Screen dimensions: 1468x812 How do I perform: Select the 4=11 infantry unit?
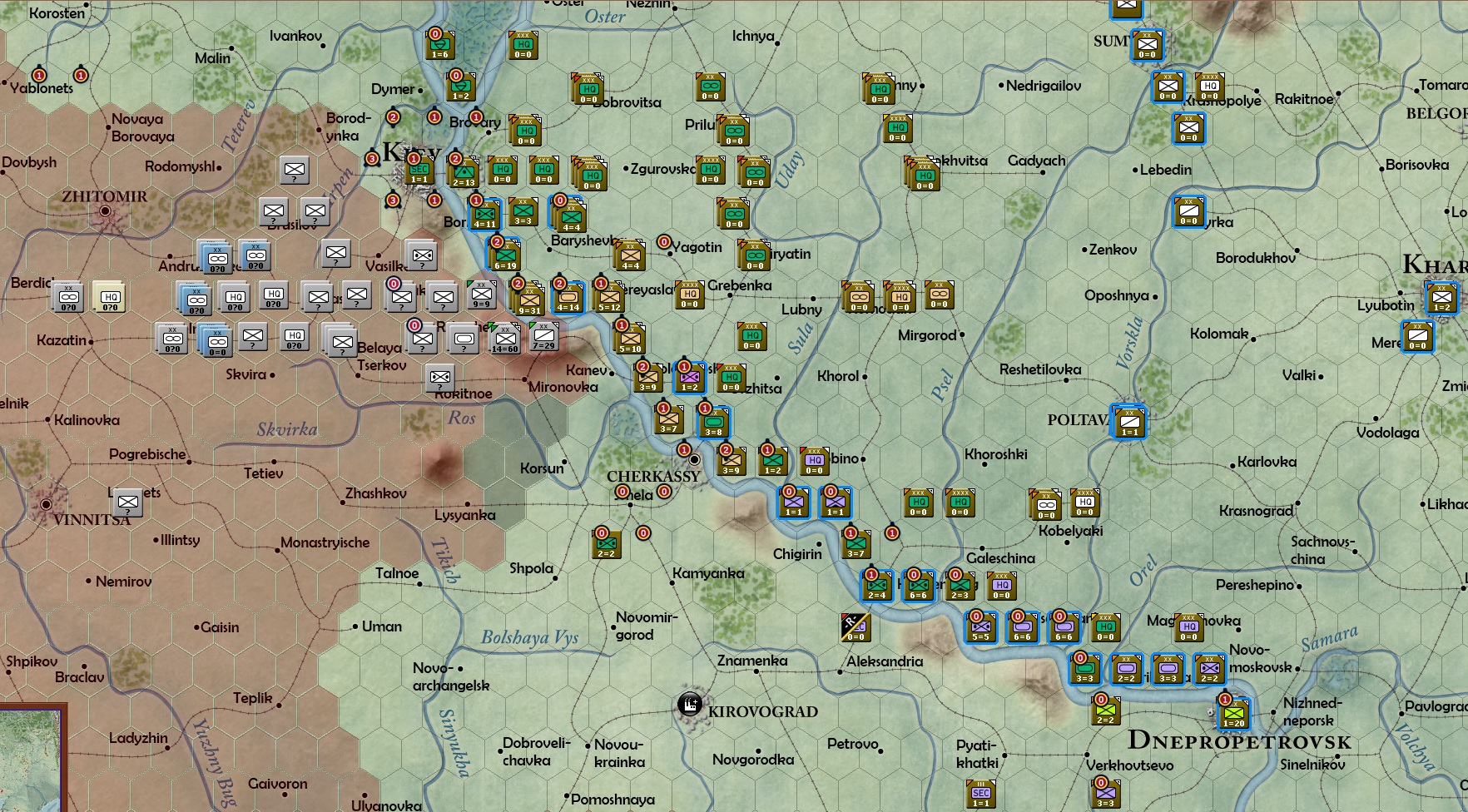485,215
